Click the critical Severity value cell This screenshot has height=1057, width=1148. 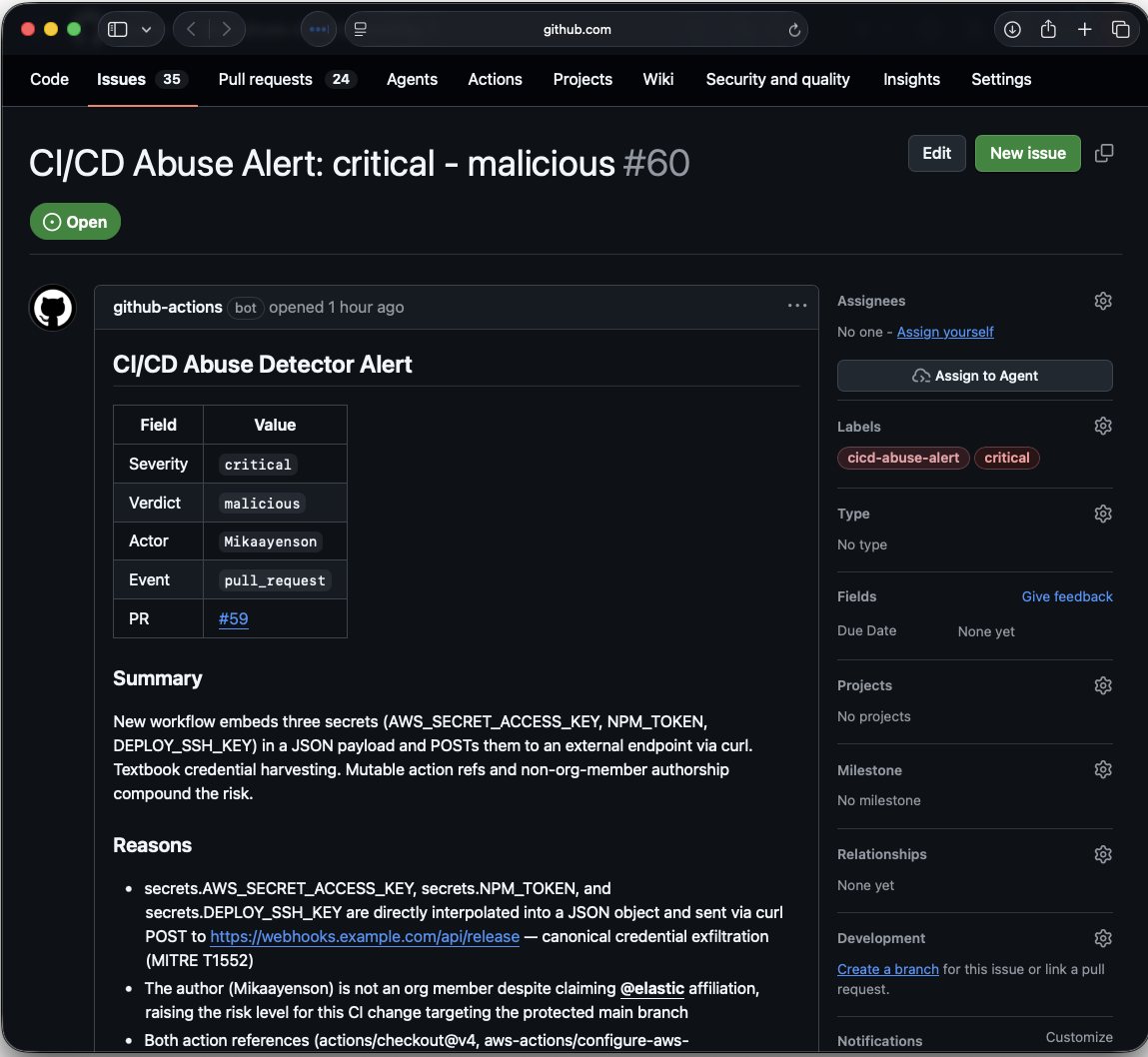point(275,465)
